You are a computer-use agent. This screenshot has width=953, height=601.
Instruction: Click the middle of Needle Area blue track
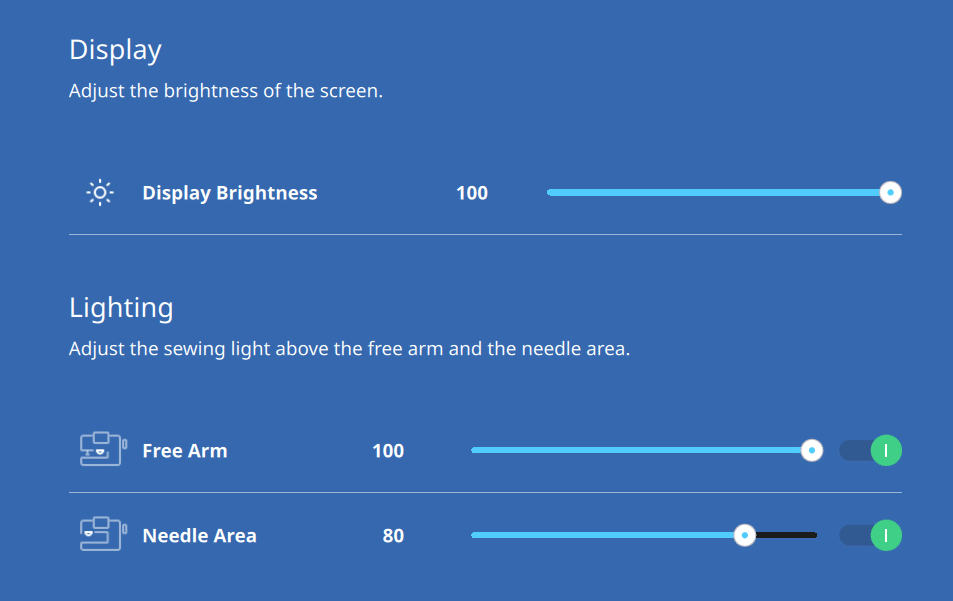607,535
